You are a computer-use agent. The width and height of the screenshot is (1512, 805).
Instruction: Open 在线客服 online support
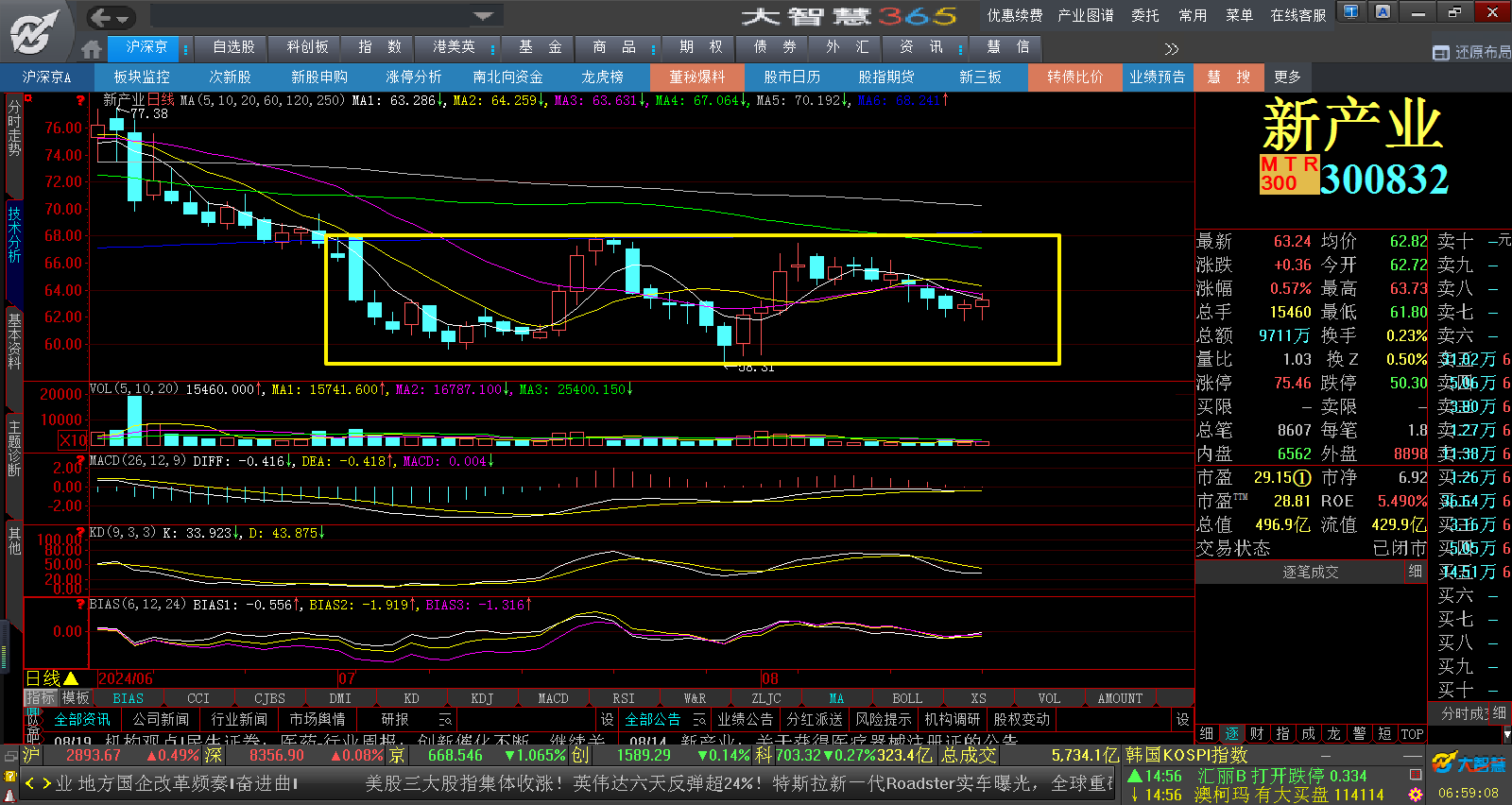click(x=1297, y=15)
